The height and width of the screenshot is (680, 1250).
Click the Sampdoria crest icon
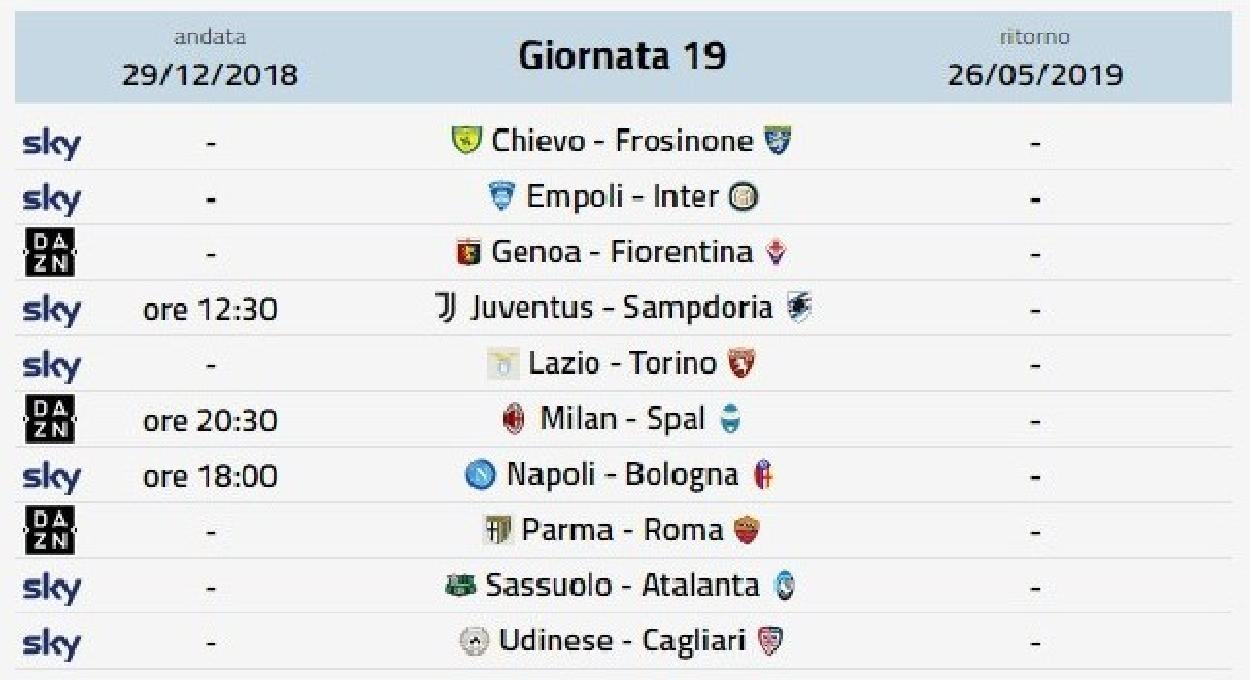click(799, 308)
